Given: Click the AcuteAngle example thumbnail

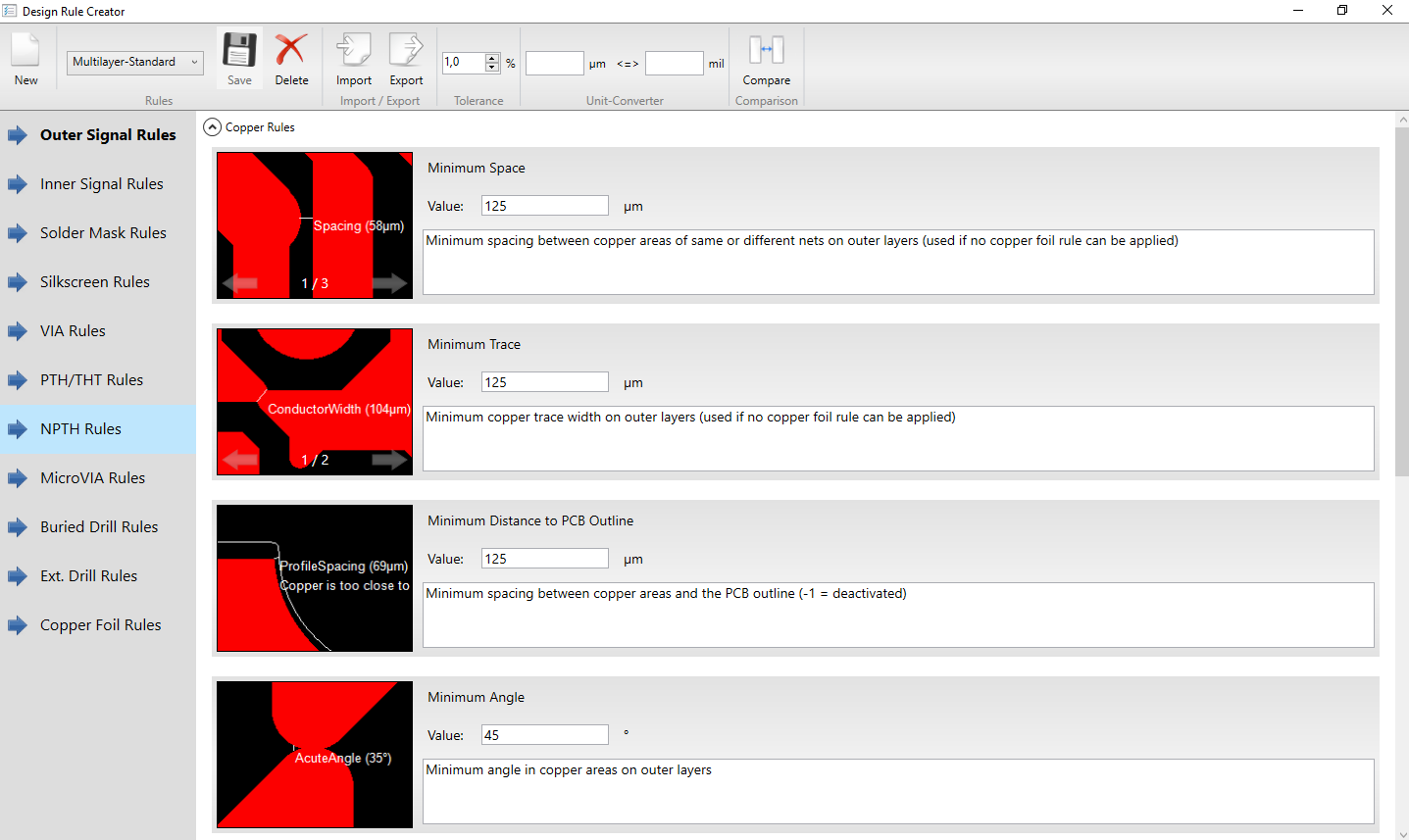Looking at the screenshot, I should [315, 755].
